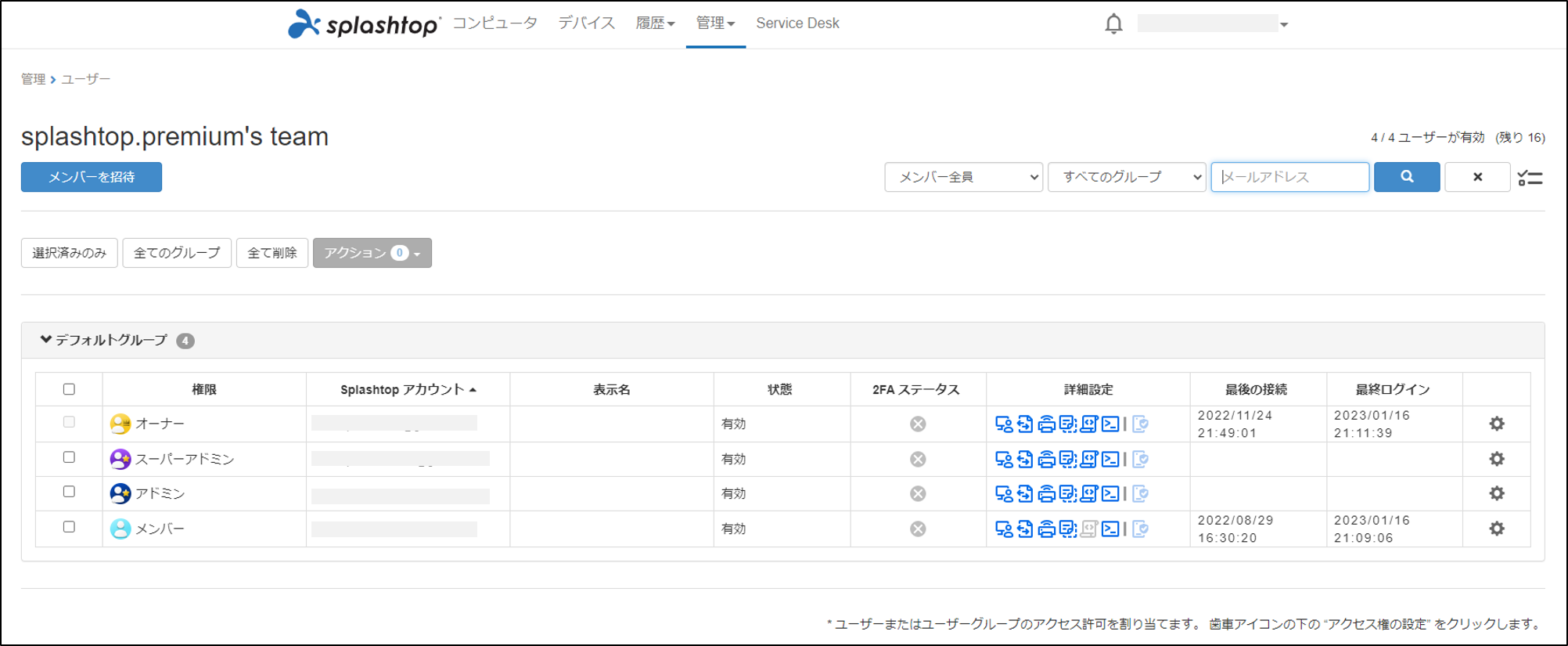Check the アドミン row checkbox
1568x646 pixels.
pyautogui.click(x=69, y=492)
